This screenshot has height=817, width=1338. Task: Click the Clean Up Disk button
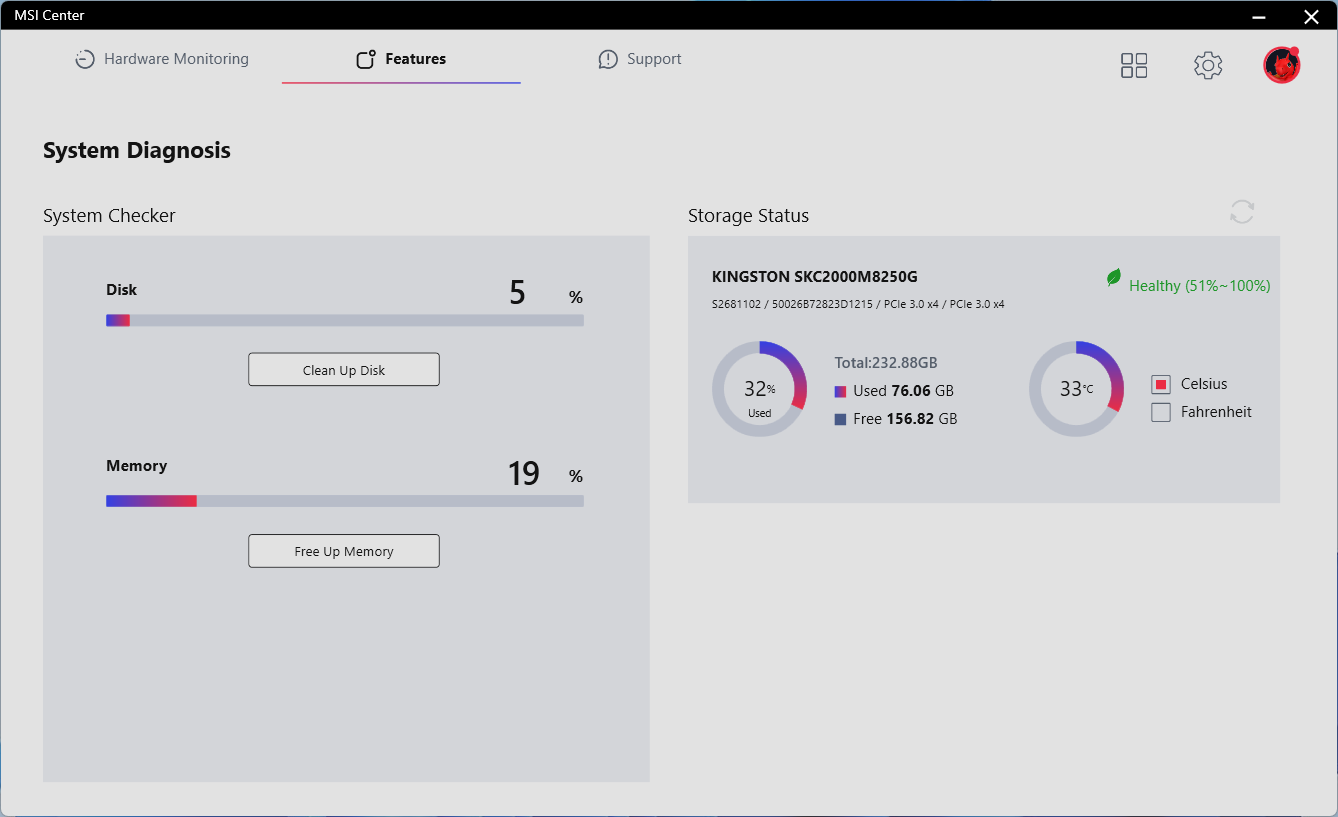point(344,370)
